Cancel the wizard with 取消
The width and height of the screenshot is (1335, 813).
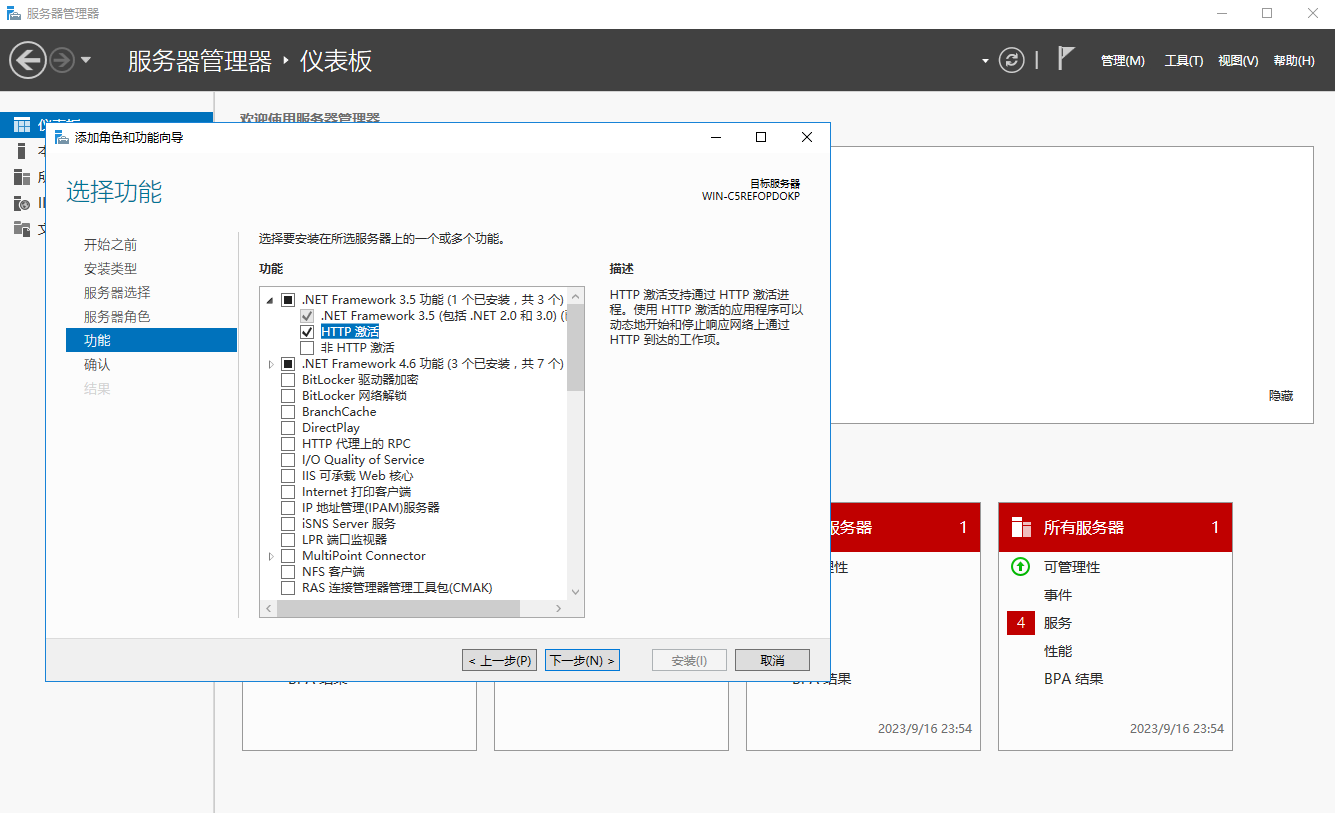[x=772, y=661]
